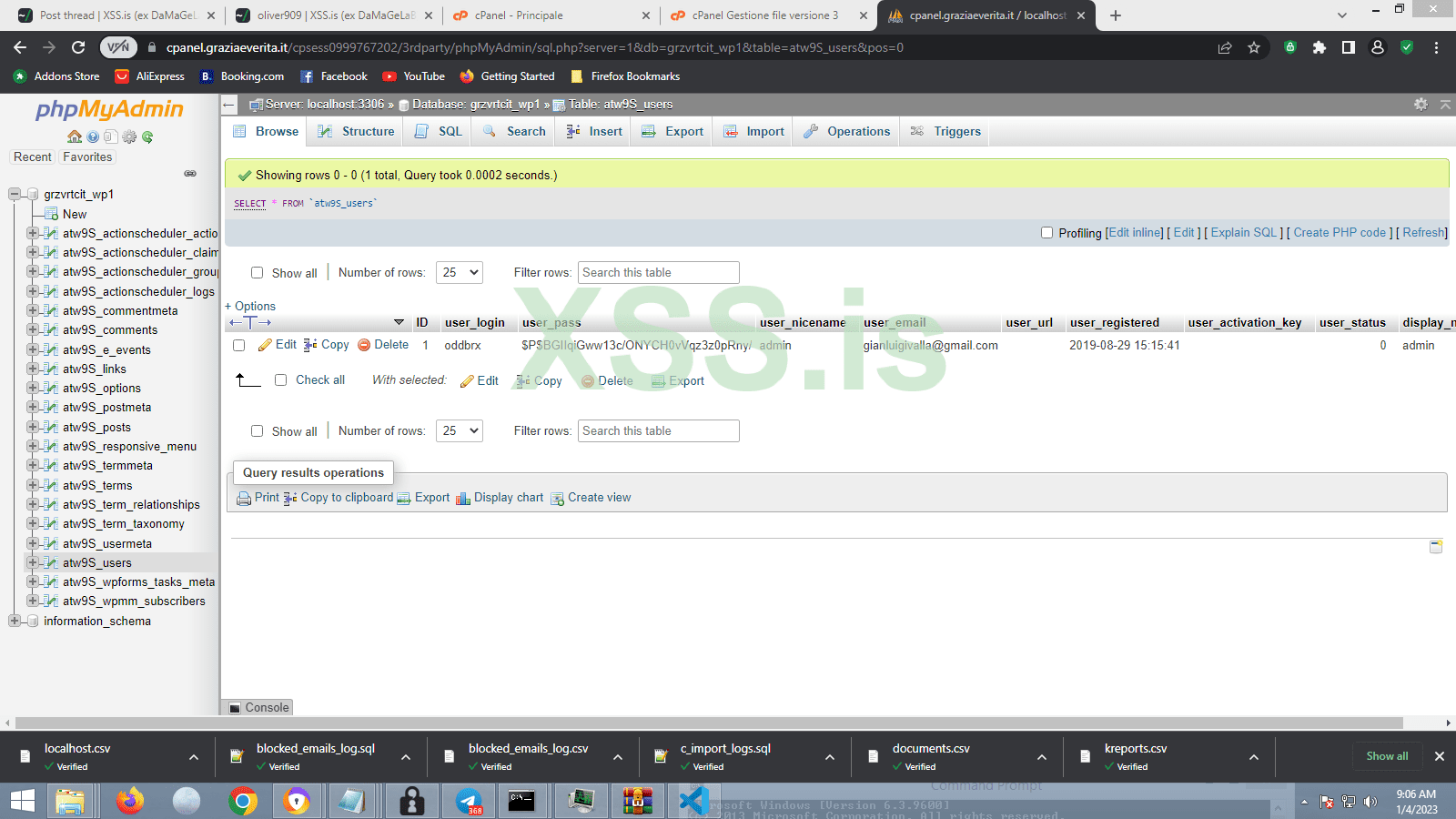The image size is (1456, 819).
Task: Click the Edit inline link
Action: point(1134,233)
